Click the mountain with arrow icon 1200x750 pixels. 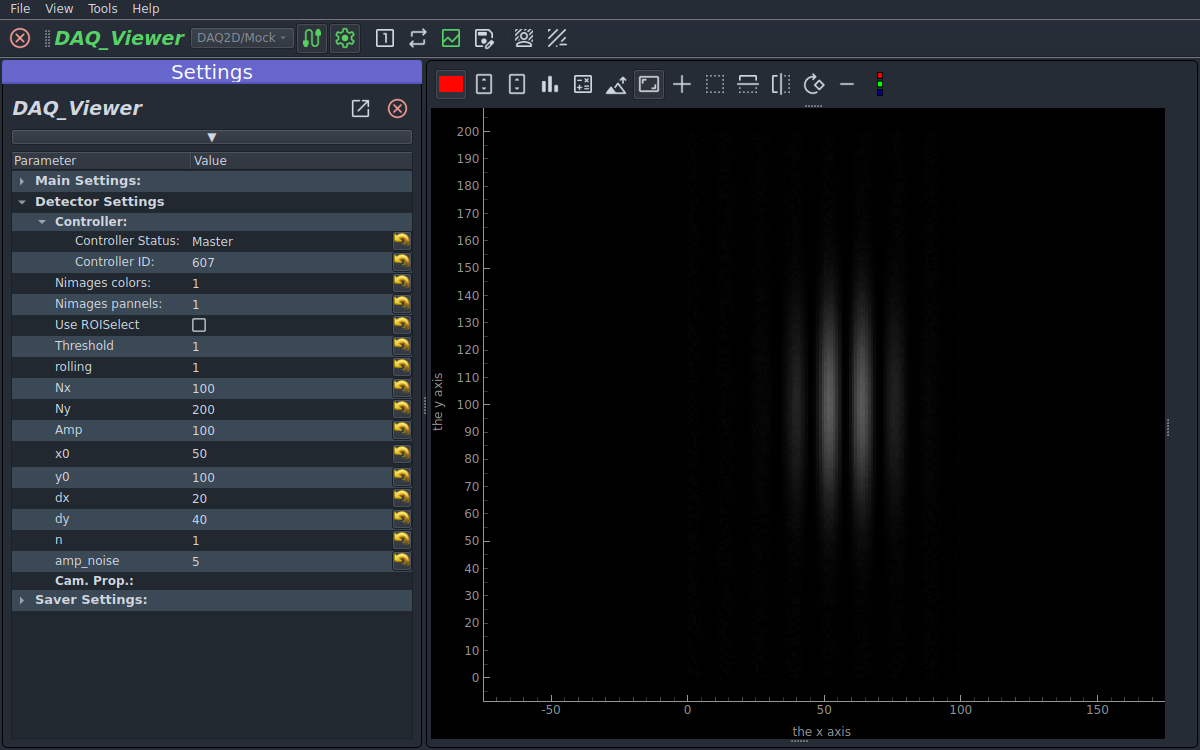click(x=616, y=84)
